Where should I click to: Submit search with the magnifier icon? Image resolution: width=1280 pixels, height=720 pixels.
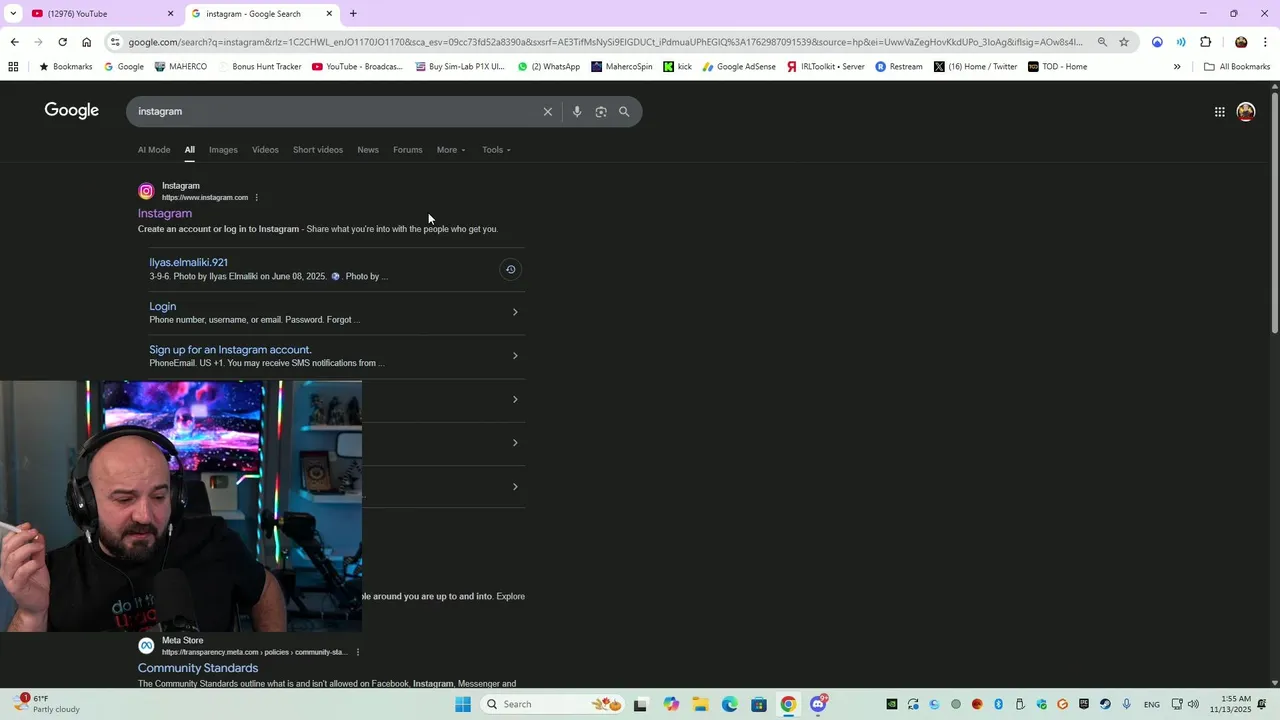pyautogui.click(x=624, y=112)
